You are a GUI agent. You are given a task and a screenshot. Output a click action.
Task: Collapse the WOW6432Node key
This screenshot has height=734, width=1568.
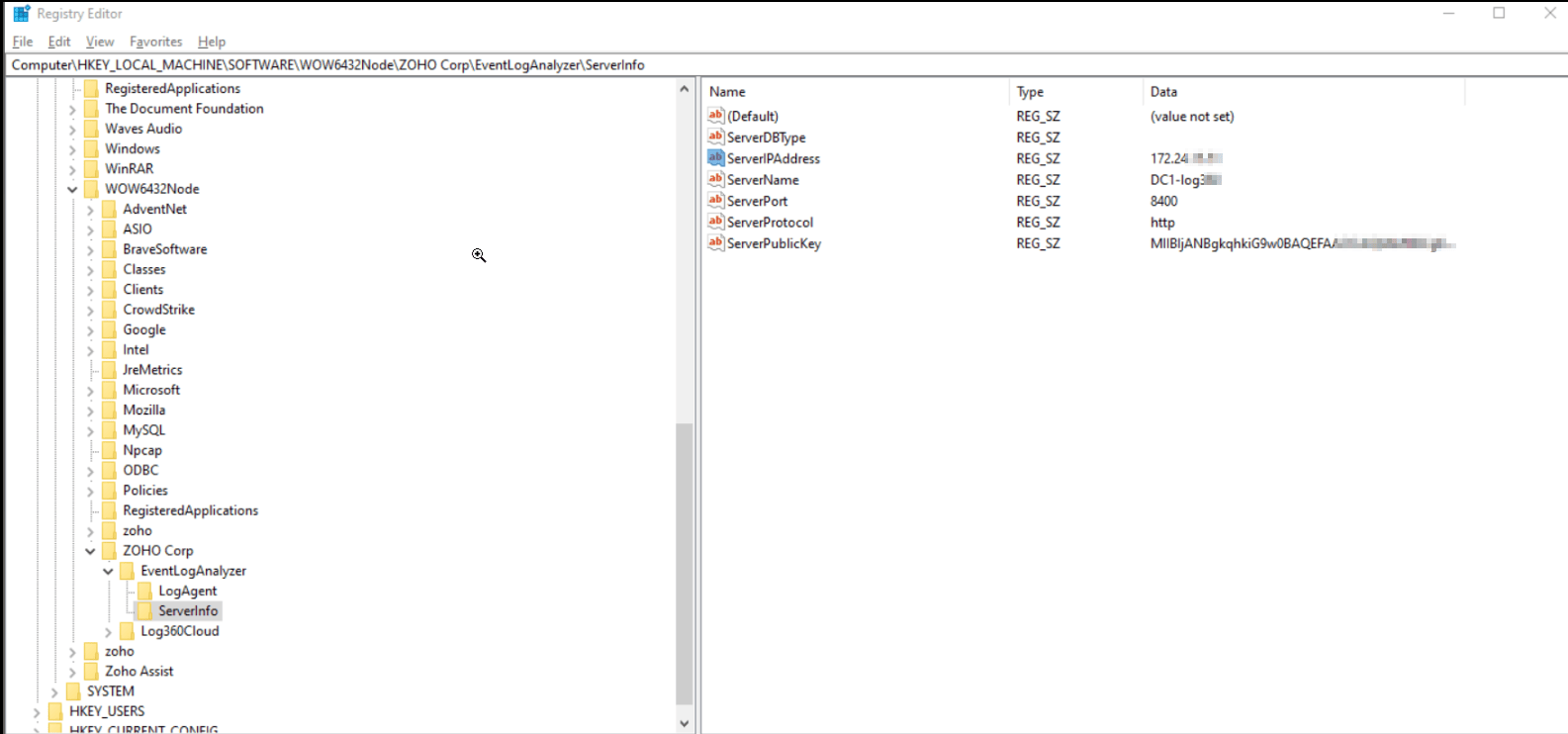pyautogui.click(x=72, y=189)
